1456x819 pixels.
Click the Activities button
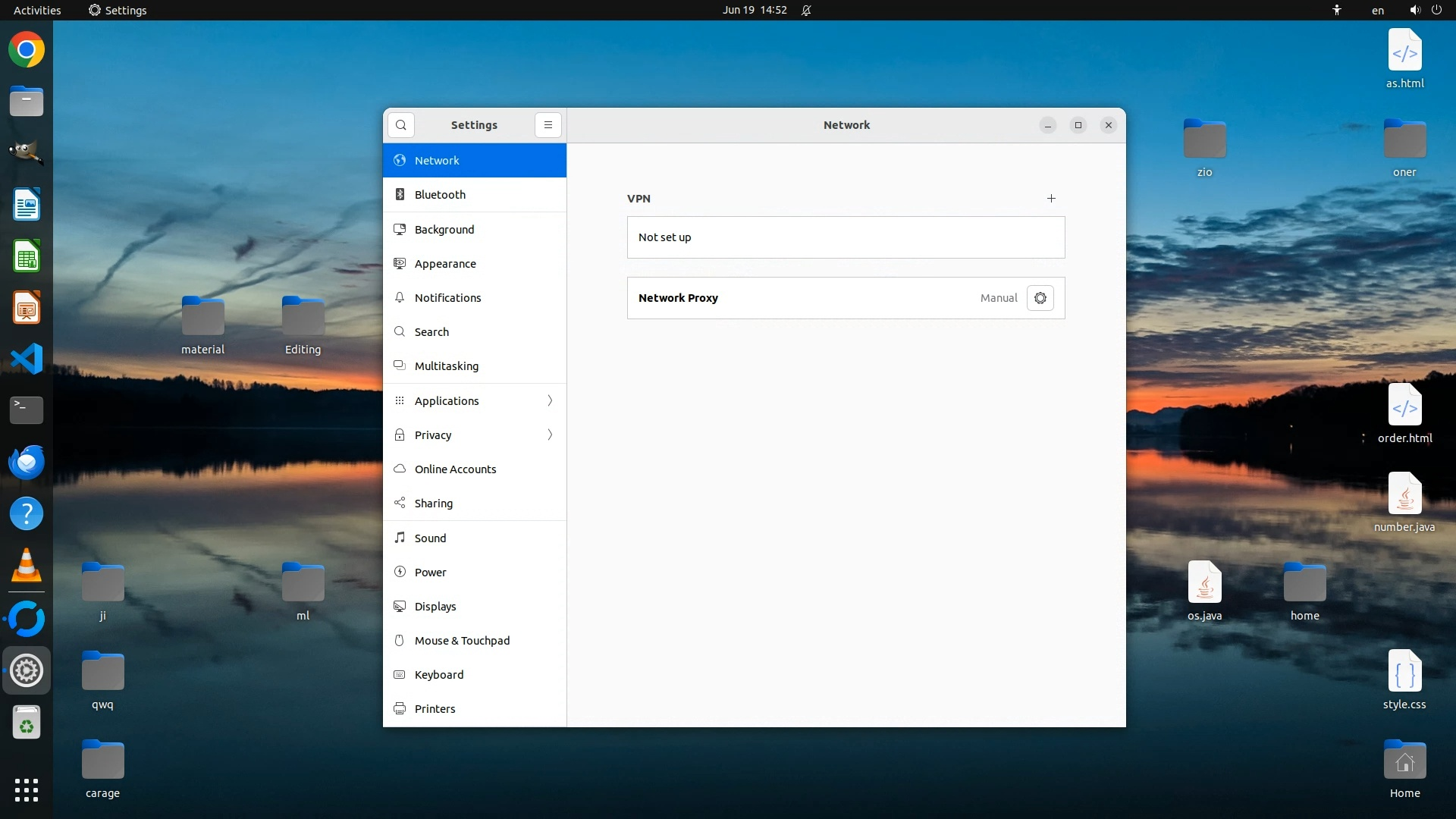click(x=37, y=10)
